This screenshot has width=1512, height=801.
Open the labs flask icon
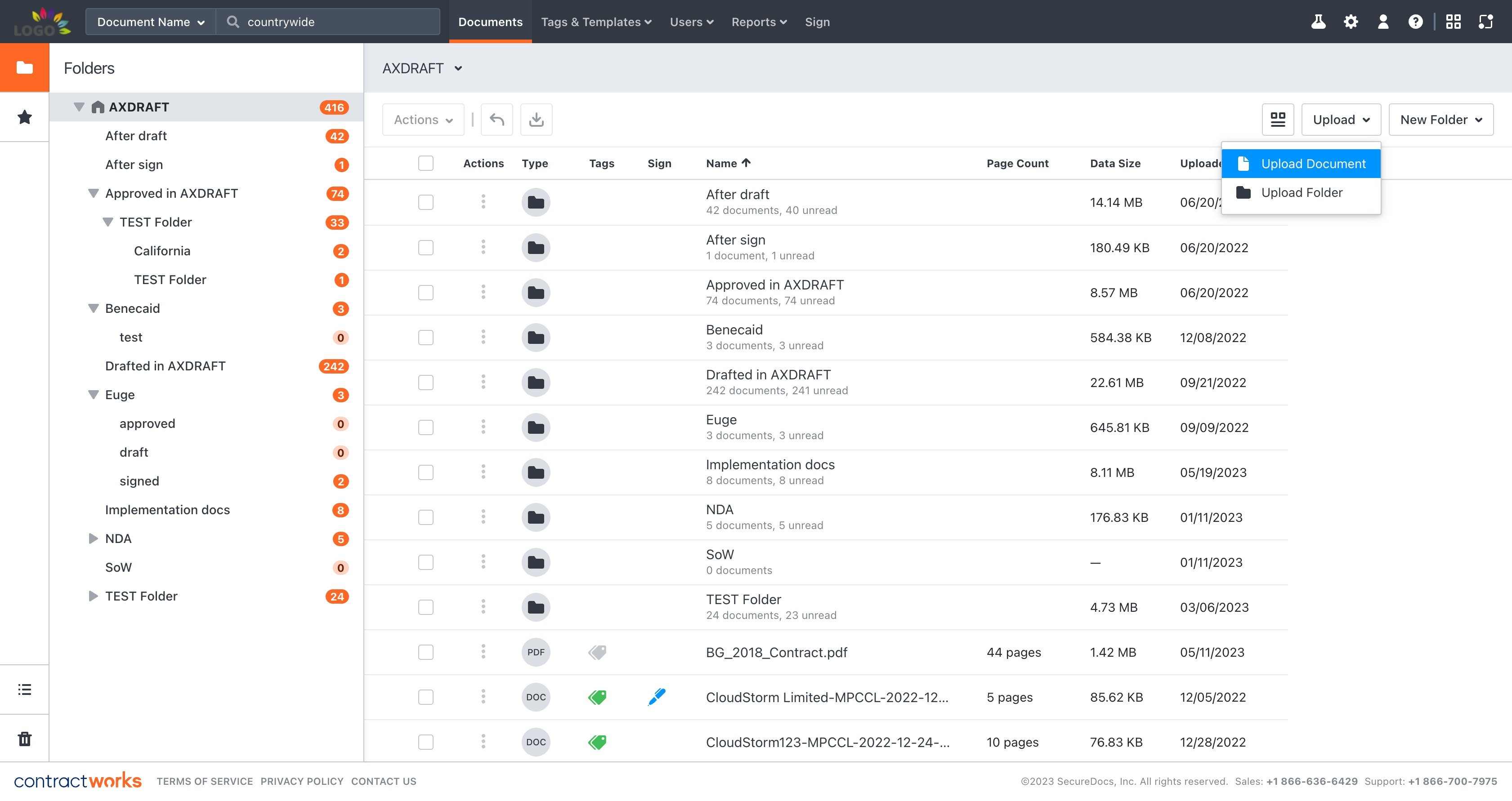click(1318, 22)
